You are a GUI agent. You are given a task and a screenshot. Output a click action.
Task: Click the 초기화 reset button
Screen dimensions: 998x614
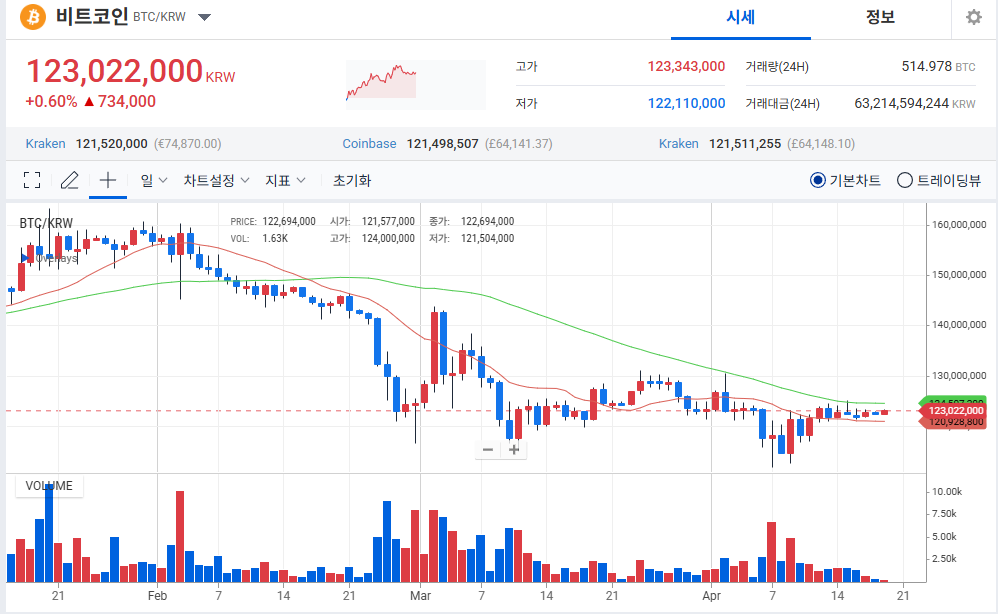click(x=352, y=180)
